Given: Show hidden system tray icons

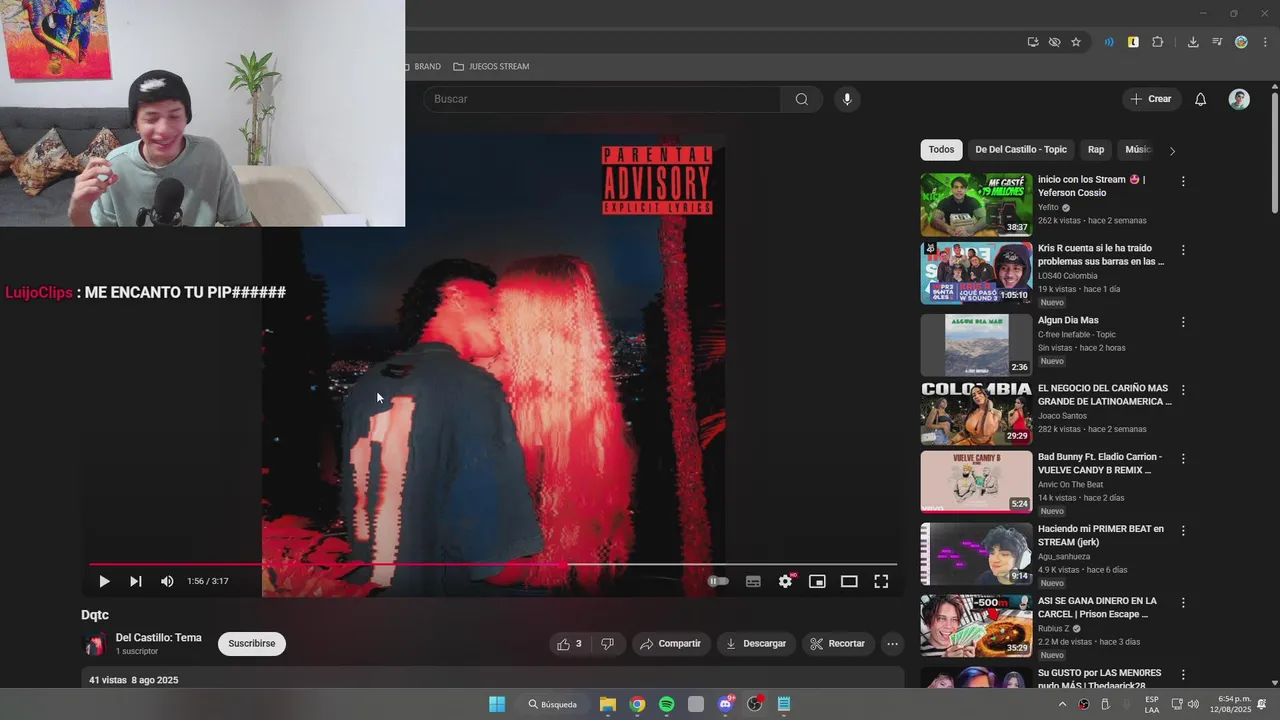Looking at the screenshot, I should (1062, 704).
